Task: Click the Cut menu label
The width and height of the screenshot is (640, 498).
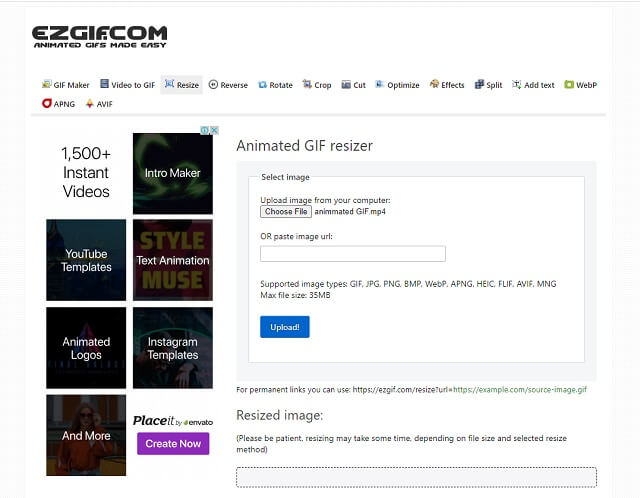Action: (359, 85)
